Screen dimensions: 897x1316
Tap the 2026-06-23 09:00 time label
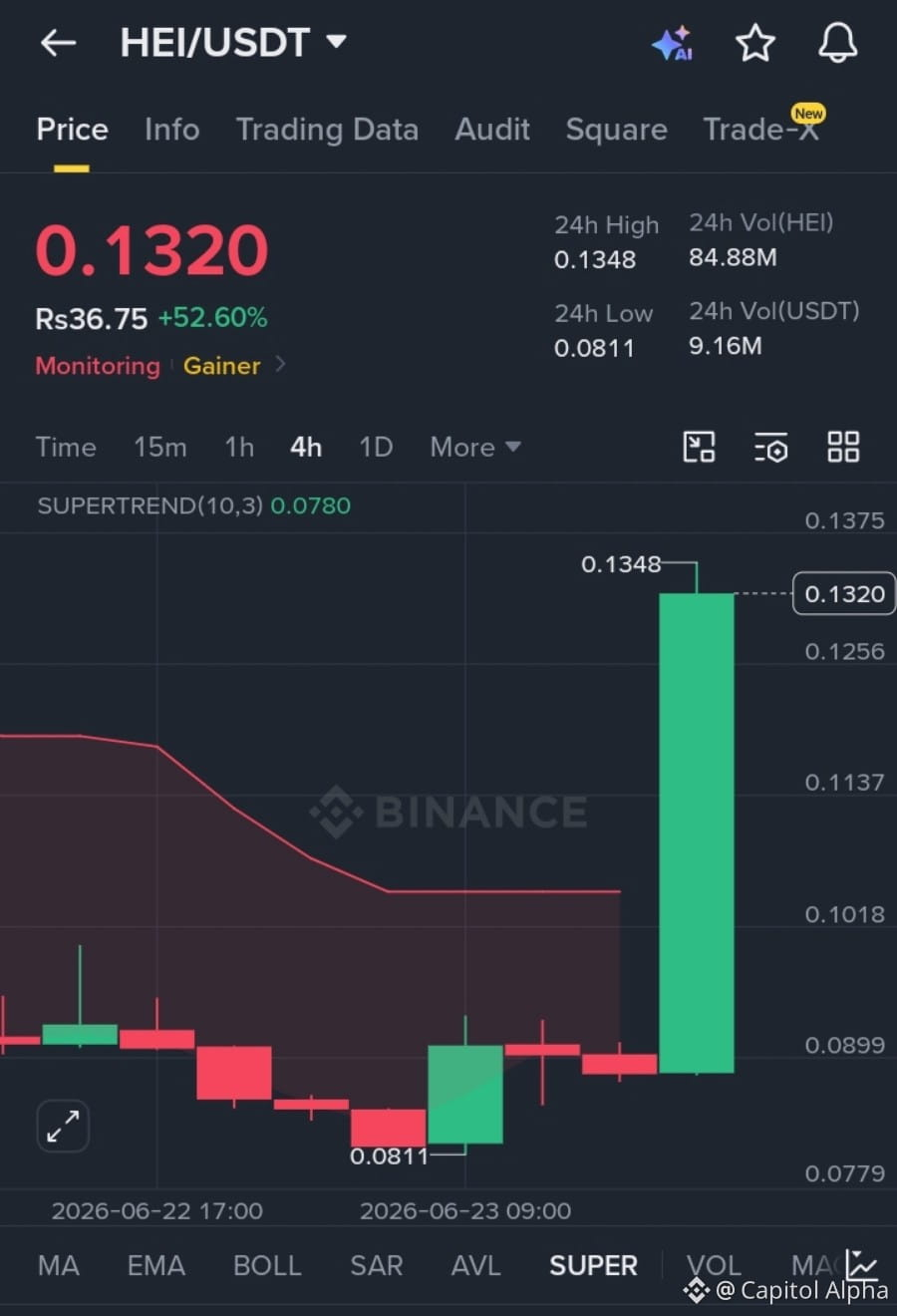(x=465, y=1211)
